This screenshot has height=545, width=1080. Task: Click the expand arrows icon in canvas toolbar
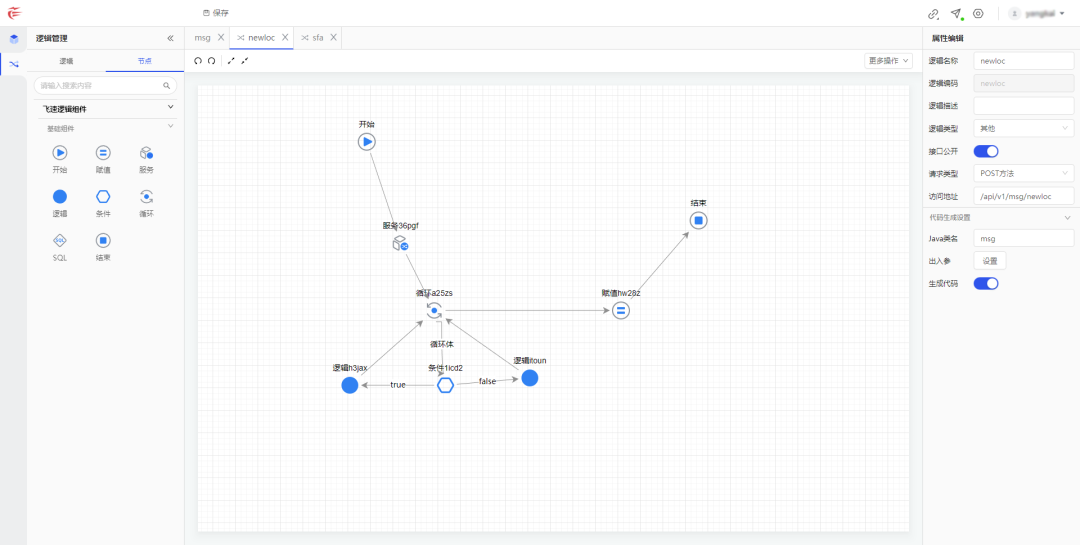click(x=231, y=61)
